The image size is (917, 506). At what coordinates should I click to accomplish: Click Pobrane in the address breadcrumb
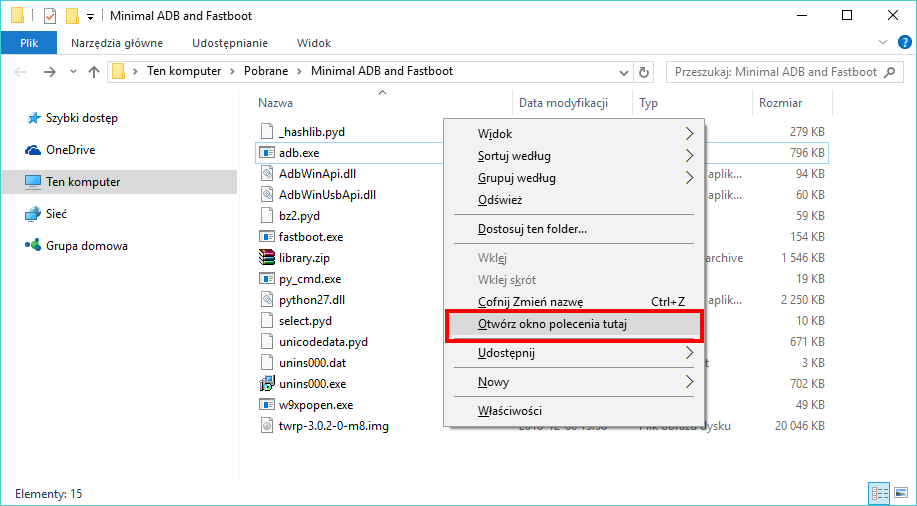coord(266,71)
